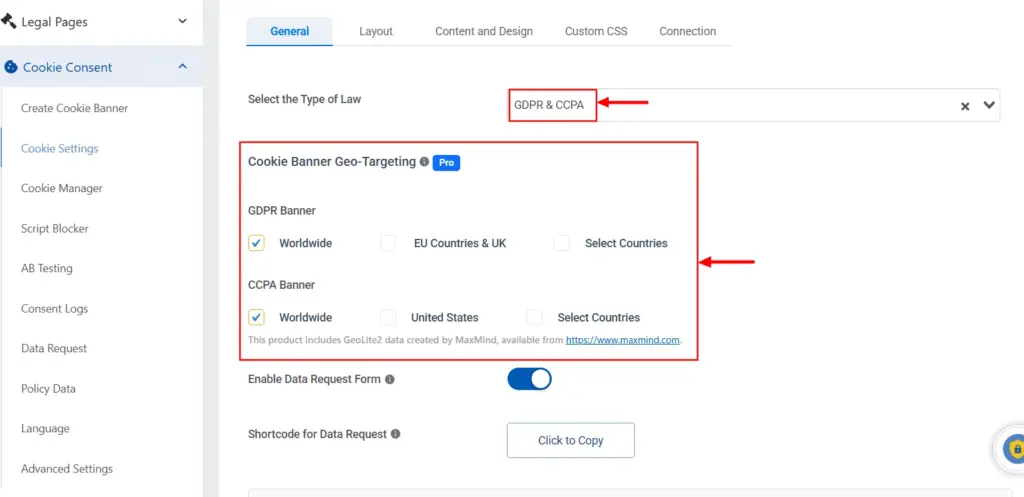The image size is (1024, 497).
Task: Click the blue Pro badge
Action: [x=446, y=163]
